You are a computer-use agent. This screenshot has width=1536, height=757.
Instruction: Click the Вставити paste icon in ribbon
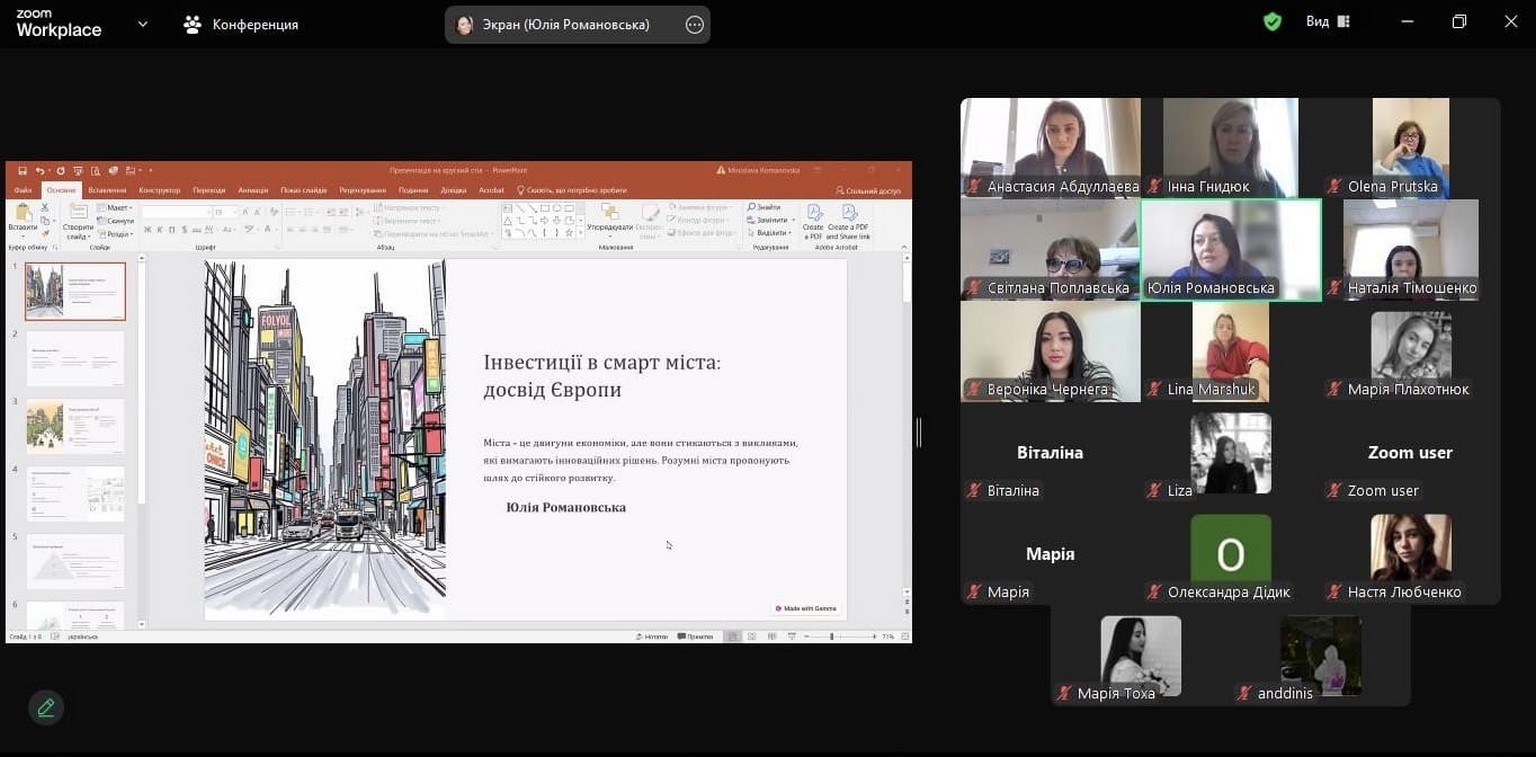pyautogui.click(x=23, y=214)
